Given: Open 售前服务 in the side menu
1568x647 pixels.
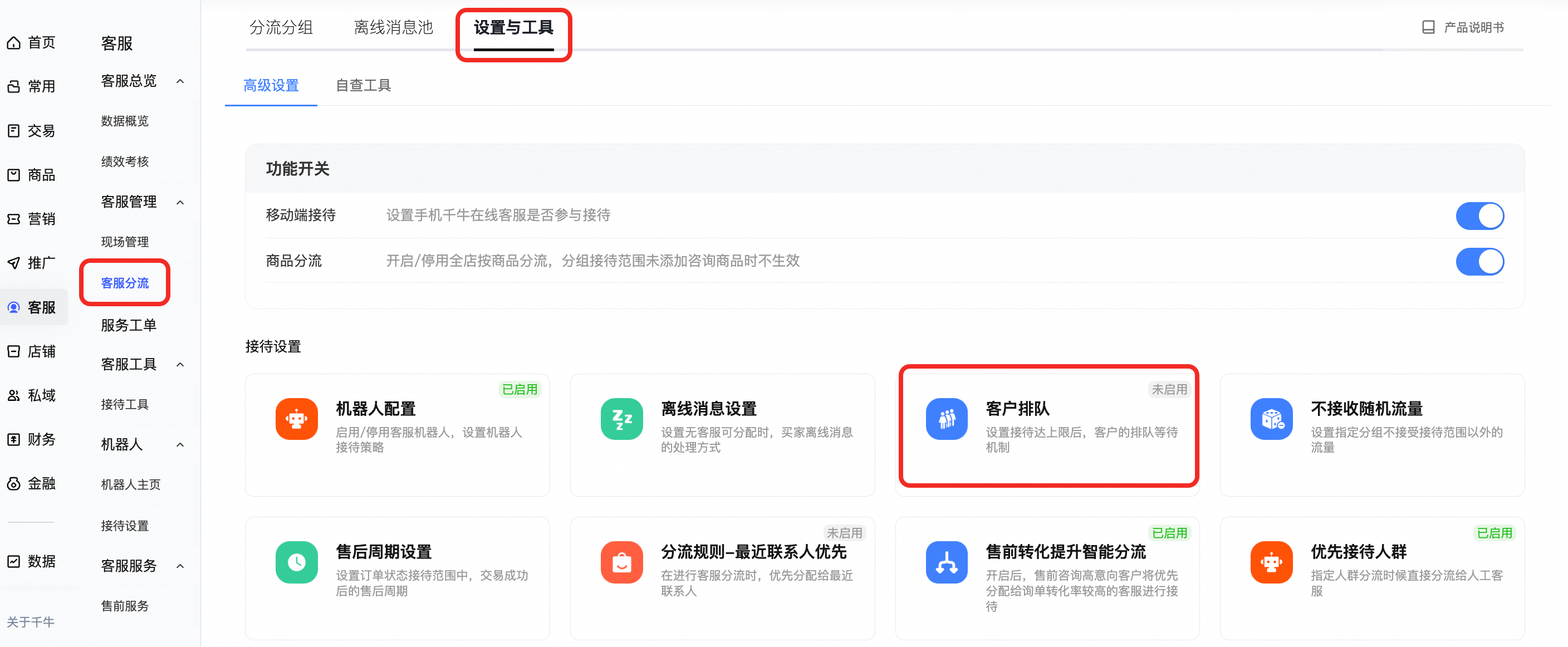Looking at the screenshot, I should pyautogui.click(x=125, y=606).
